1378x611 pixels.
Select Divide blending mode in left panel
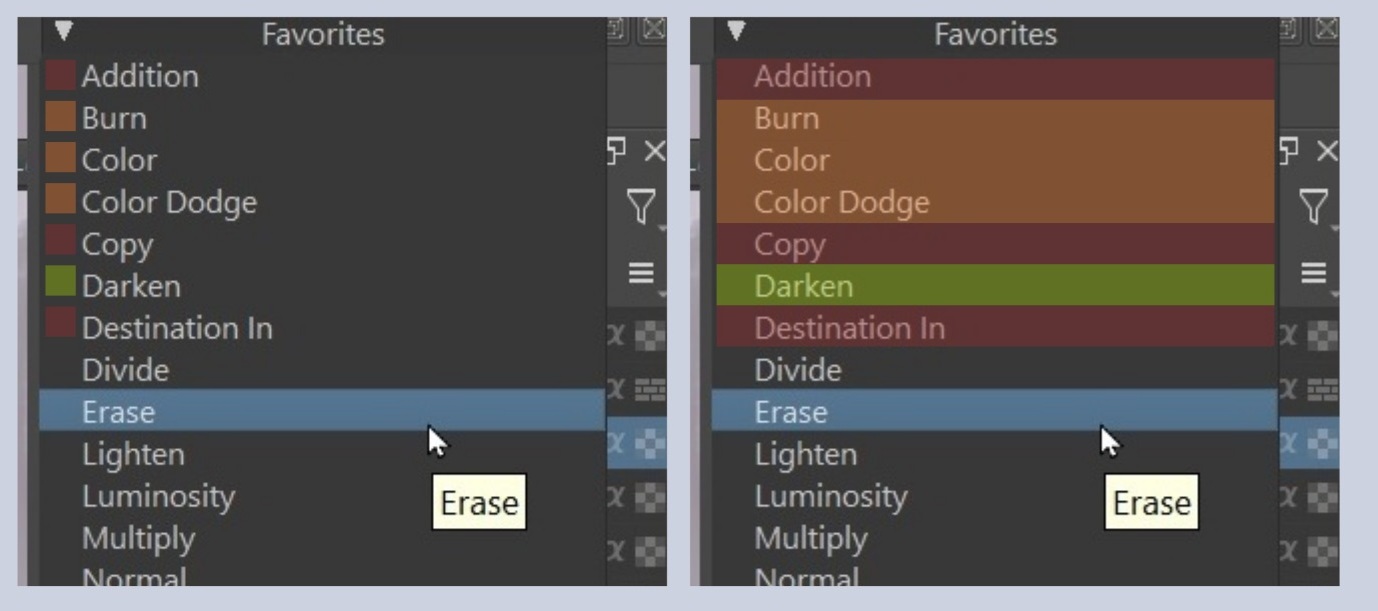pos(125,370)
